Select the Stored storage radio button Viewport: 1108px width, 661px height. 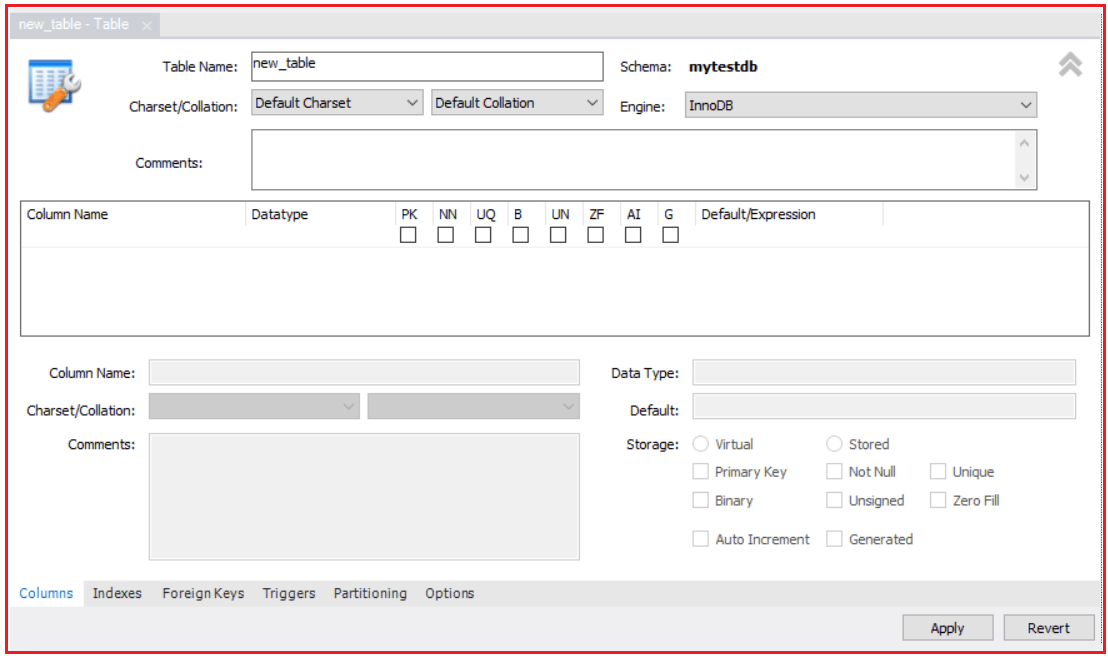(832, 444)
